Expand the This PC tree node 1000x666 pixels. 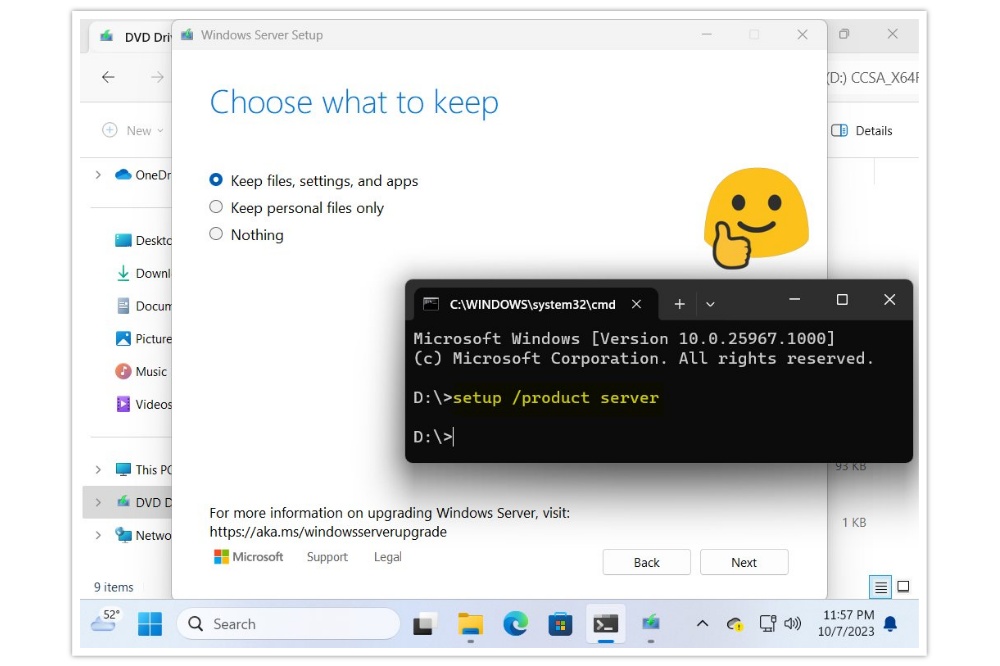tap(98, 470)
